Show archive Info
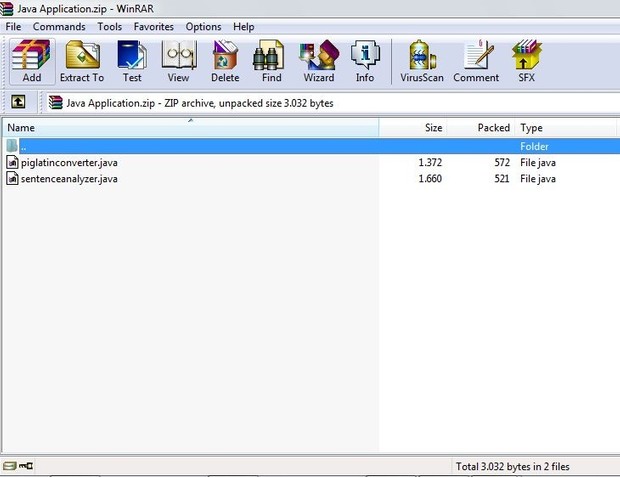This screenshot has width=620, height=477. coord(365,61)
